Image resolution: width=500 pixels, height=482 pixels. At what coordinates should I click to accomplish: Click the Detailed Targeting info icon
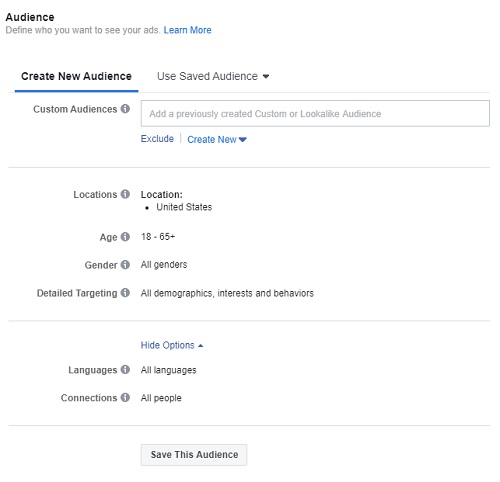tap(125, 293)
